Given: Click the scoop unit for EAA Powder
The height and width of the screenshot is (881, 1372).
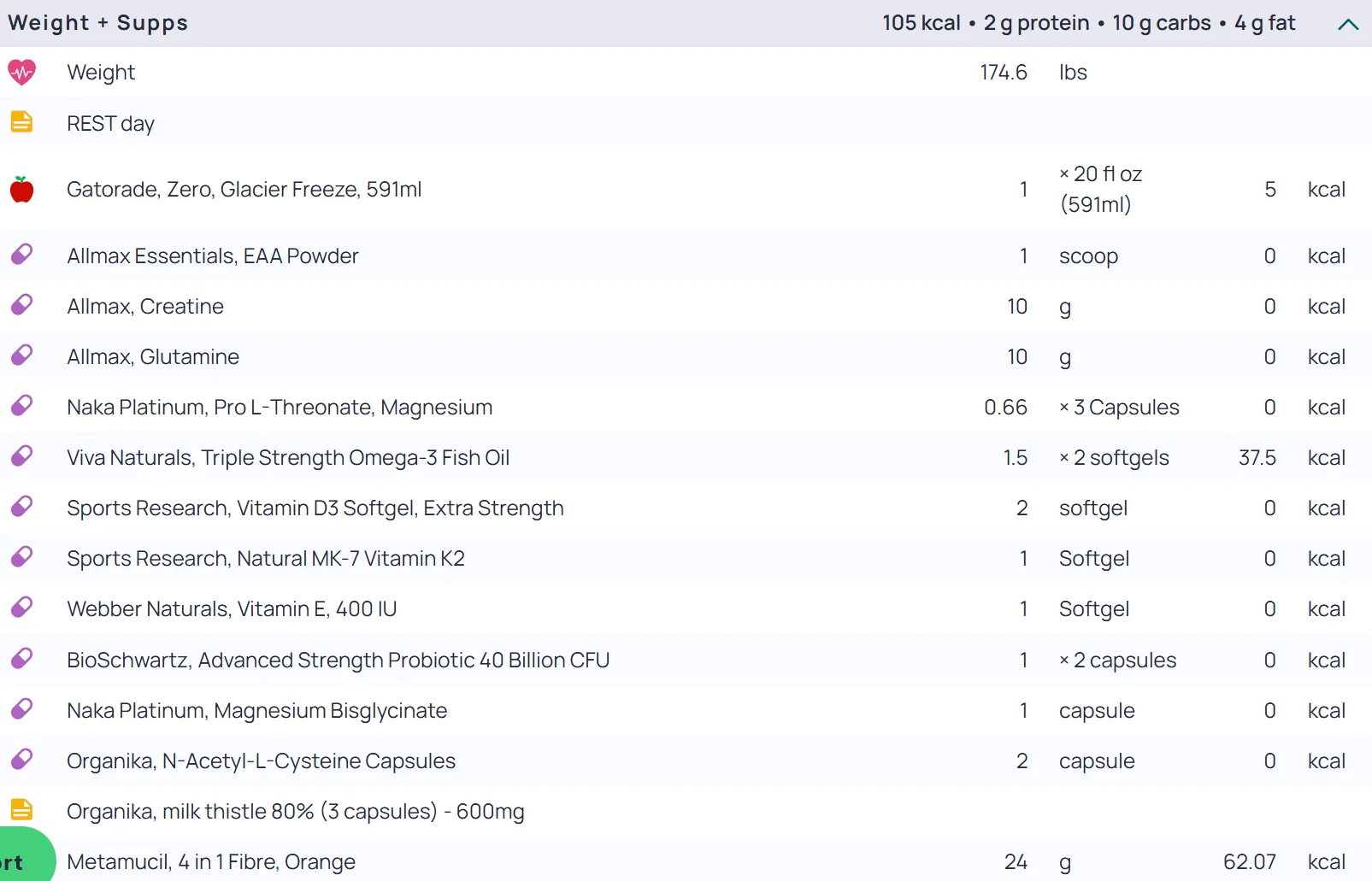Looking at the screenshot, I should (x=1088, y=256).
